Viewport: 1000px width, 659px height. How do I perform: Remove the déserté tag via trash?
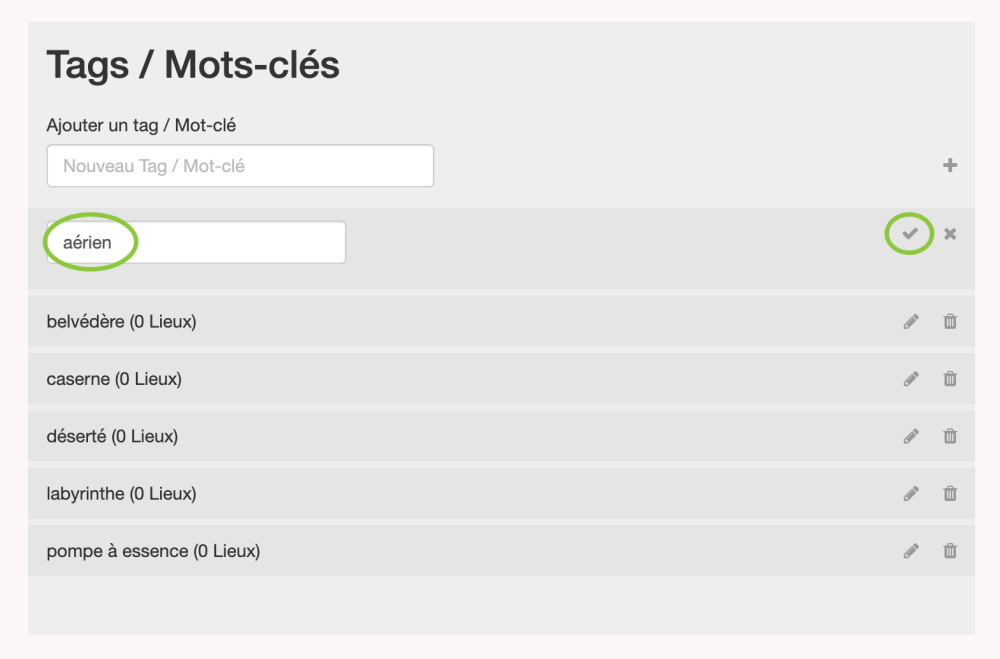(x=950, y=436)
